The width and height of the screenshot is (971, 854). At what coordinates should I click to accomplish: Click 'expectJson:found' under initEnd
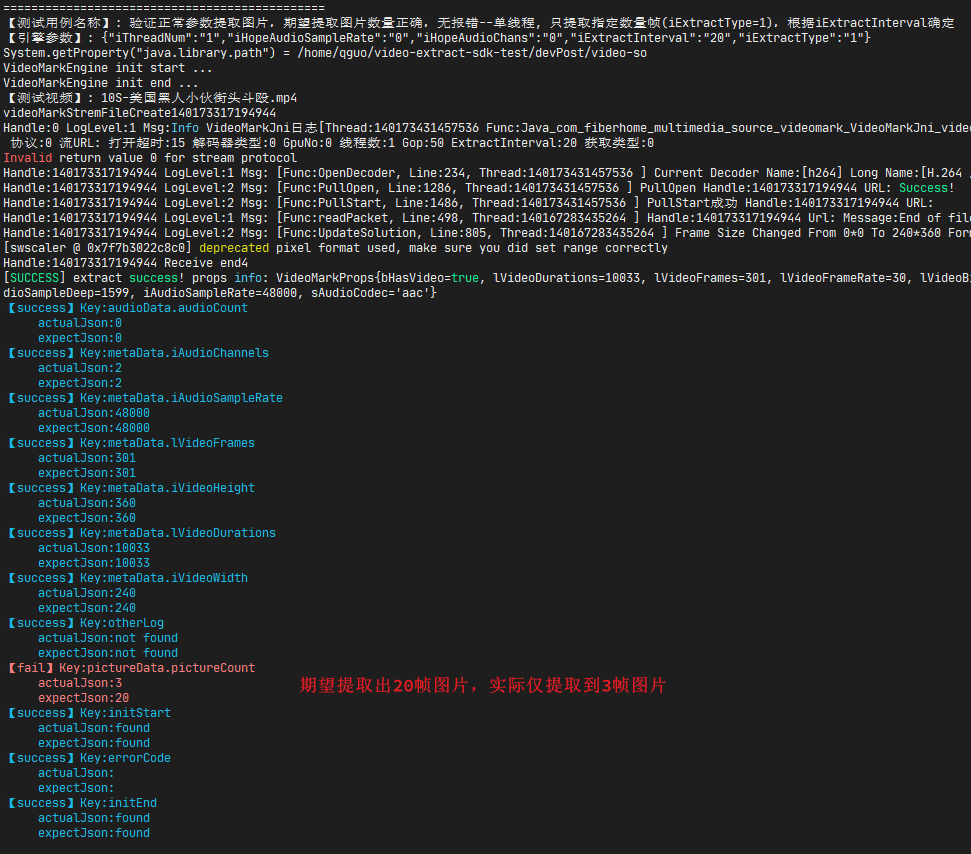pos(94,834)
